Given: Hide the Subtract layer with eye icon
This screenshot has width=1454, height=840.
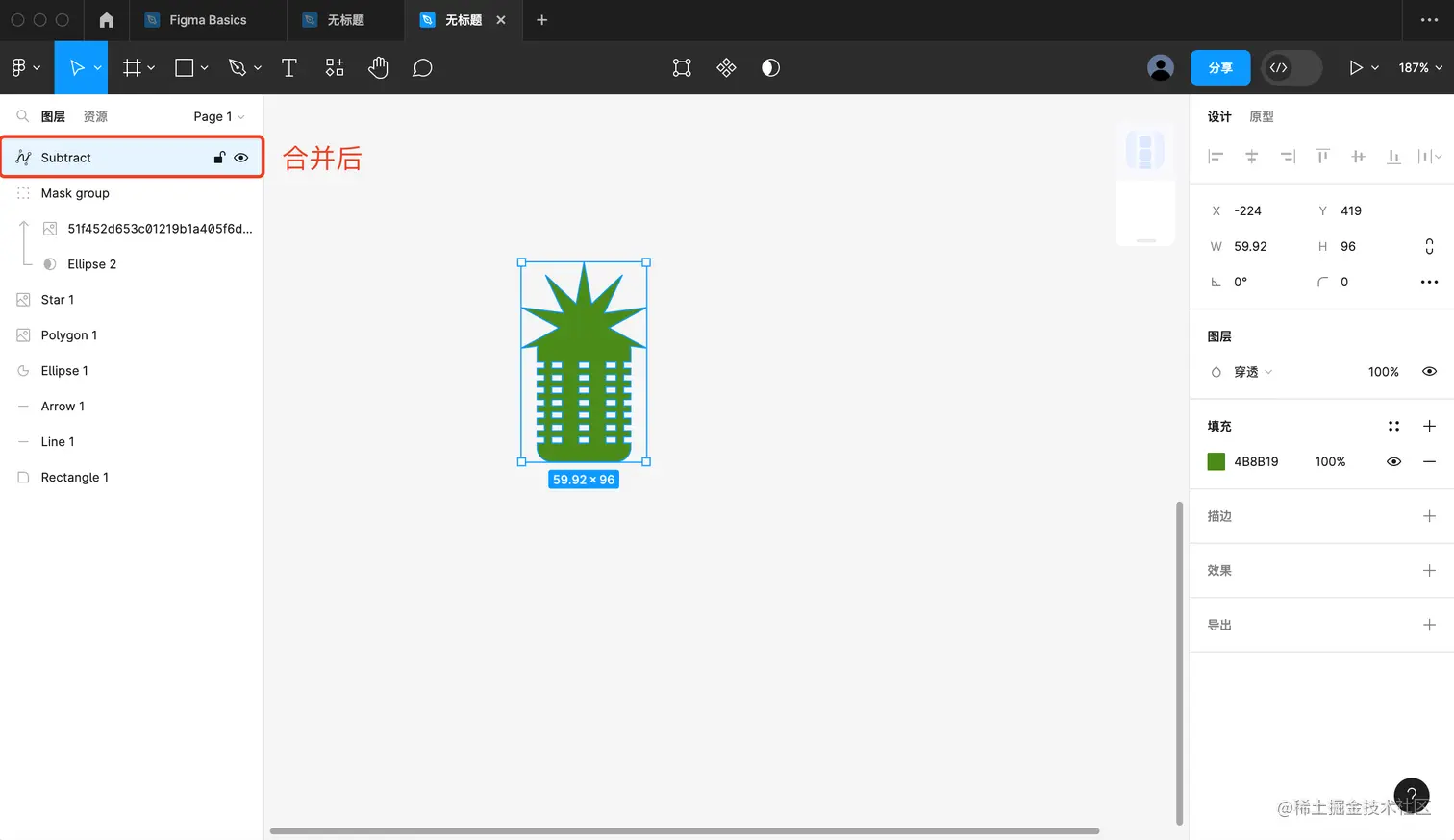Looking at the screenshot, I should (241, 158).
